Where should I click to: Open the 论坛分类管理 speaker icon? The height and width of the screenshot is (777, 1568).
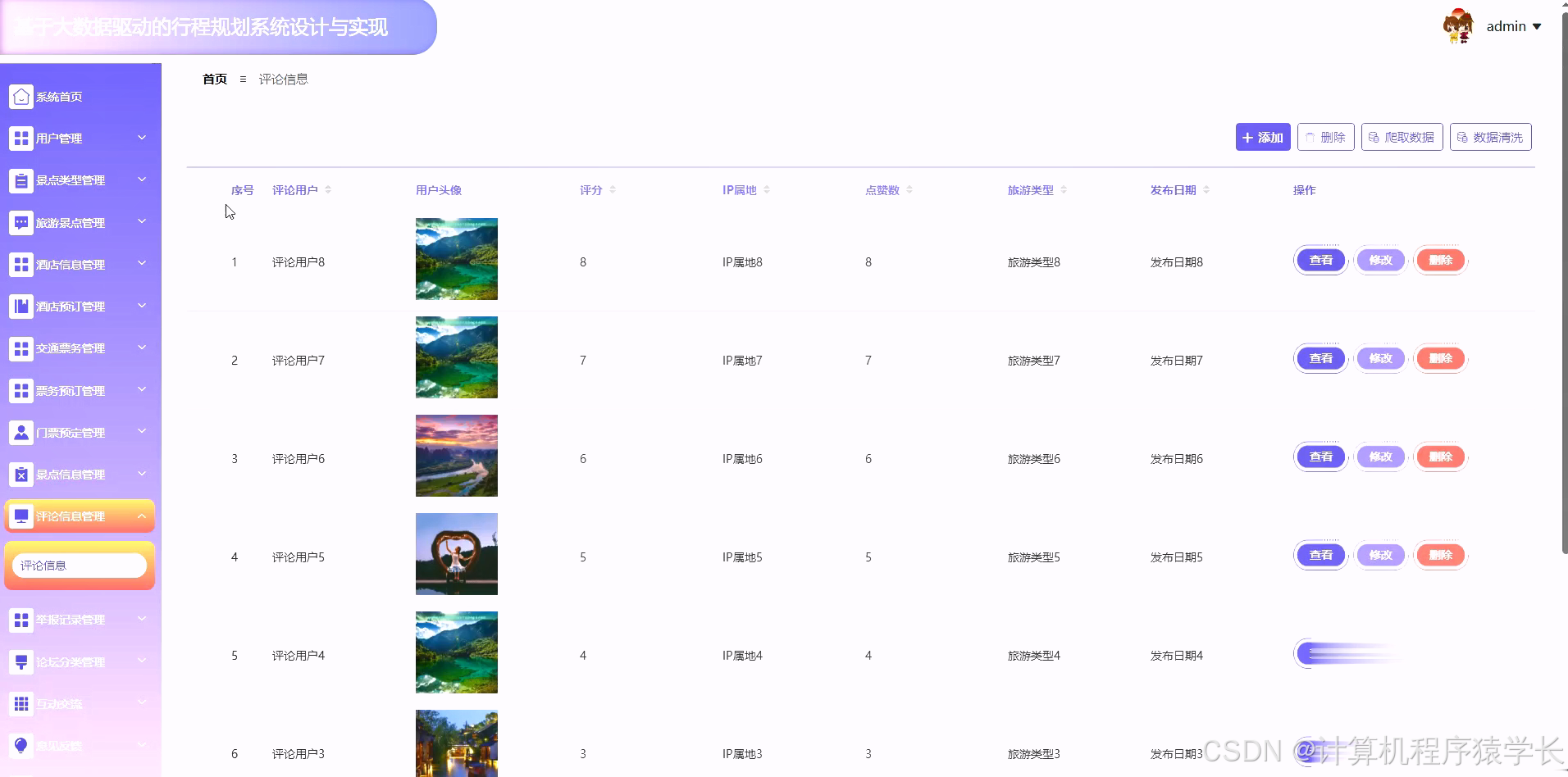tap(21, 661)
